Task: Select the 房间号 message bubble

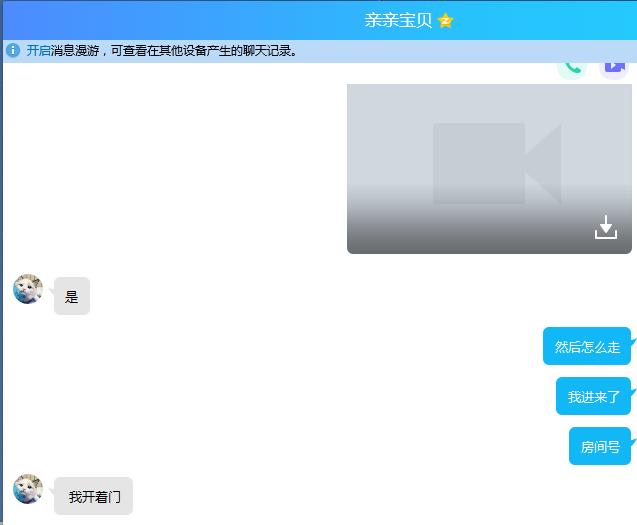Action: point(600,446)
